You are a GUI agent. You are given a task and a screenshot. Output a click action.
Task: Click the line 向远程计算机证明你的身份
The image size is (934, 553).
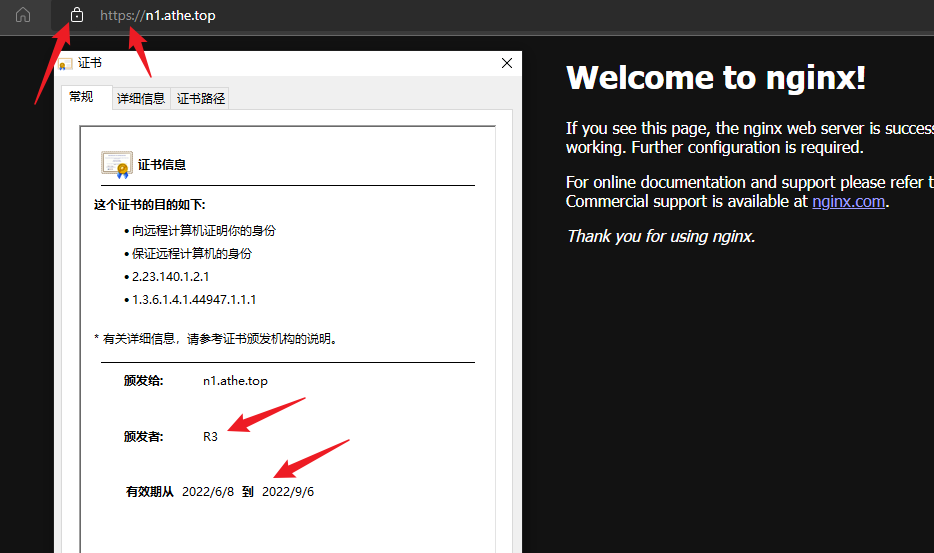point(204,231)
